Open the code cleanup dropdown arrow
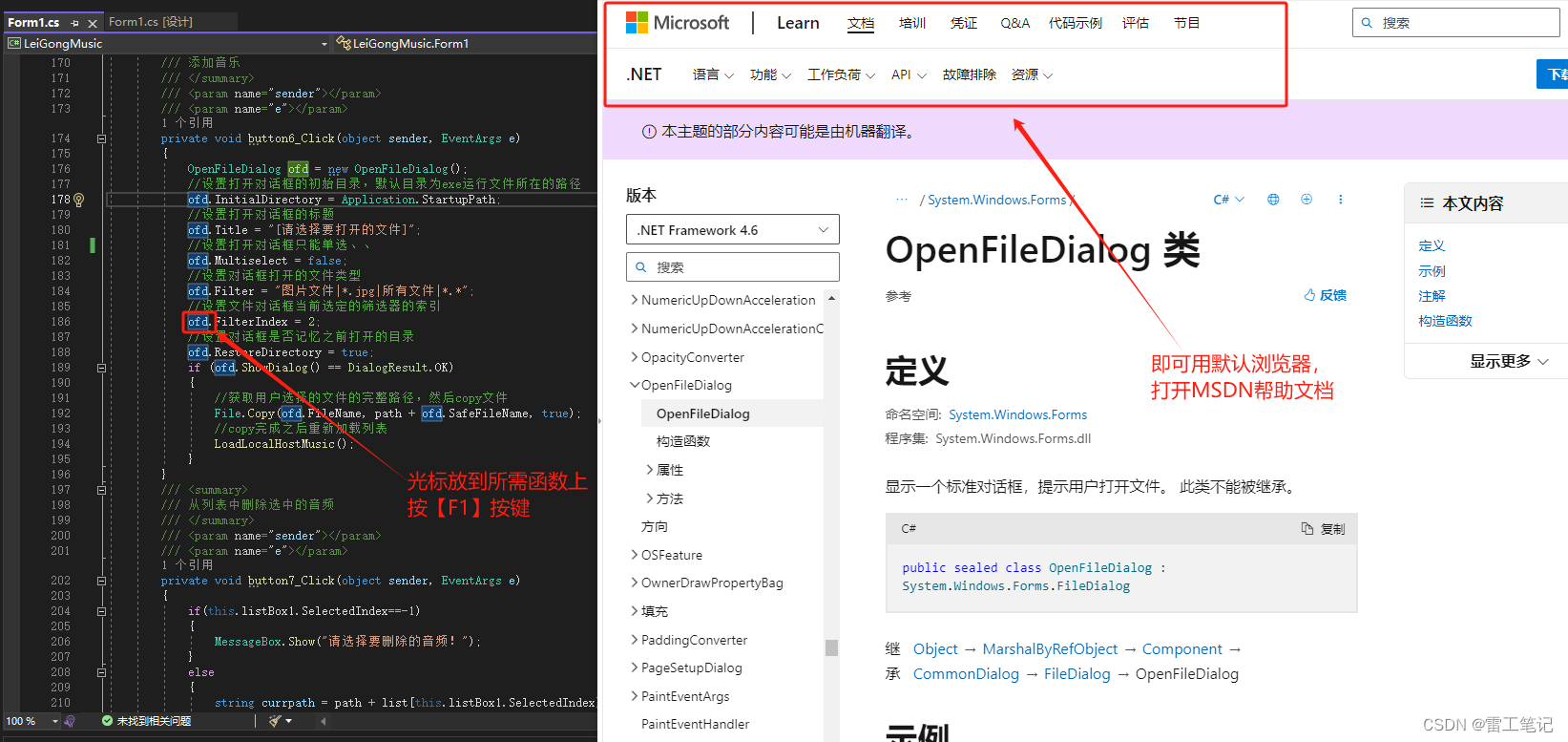 (288, 721)
